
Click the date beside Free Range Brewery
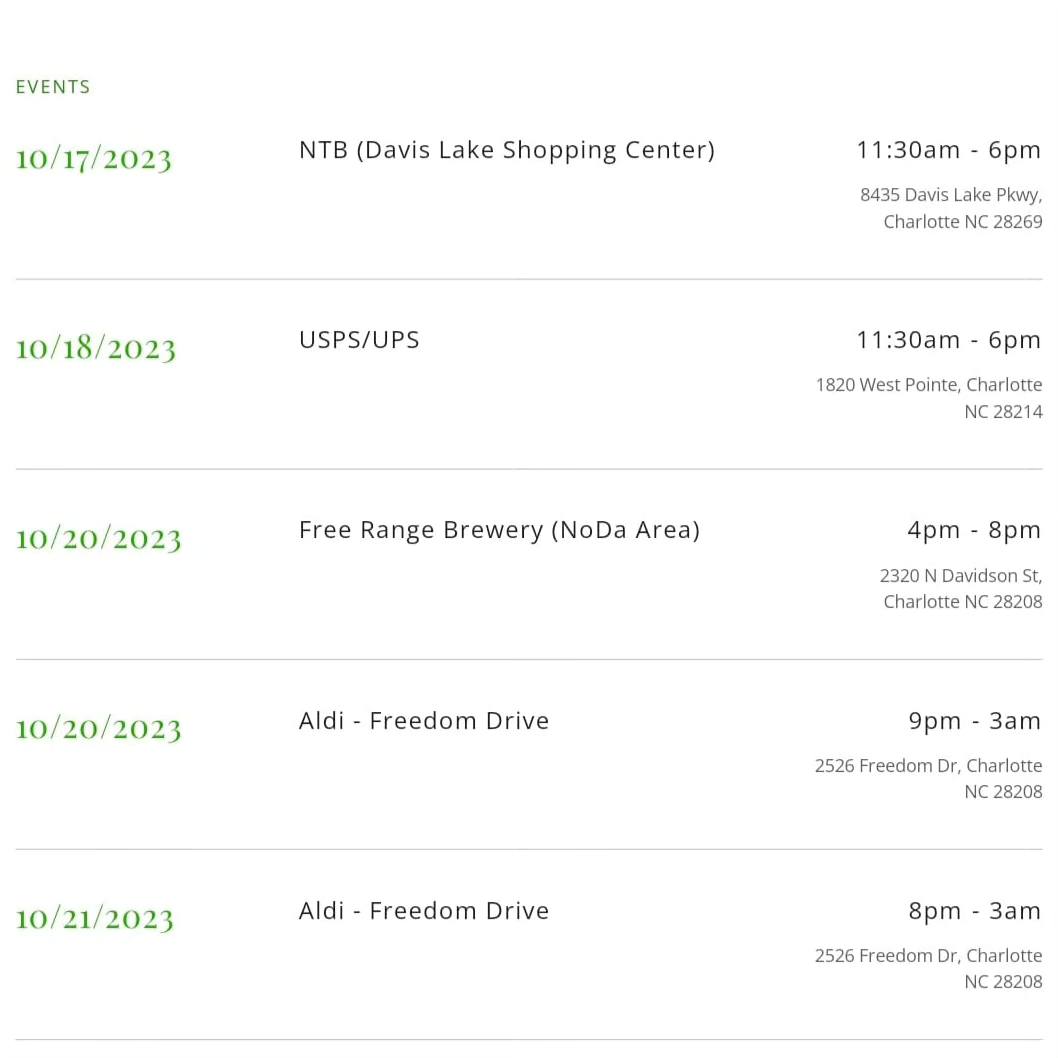click(99, 539)
